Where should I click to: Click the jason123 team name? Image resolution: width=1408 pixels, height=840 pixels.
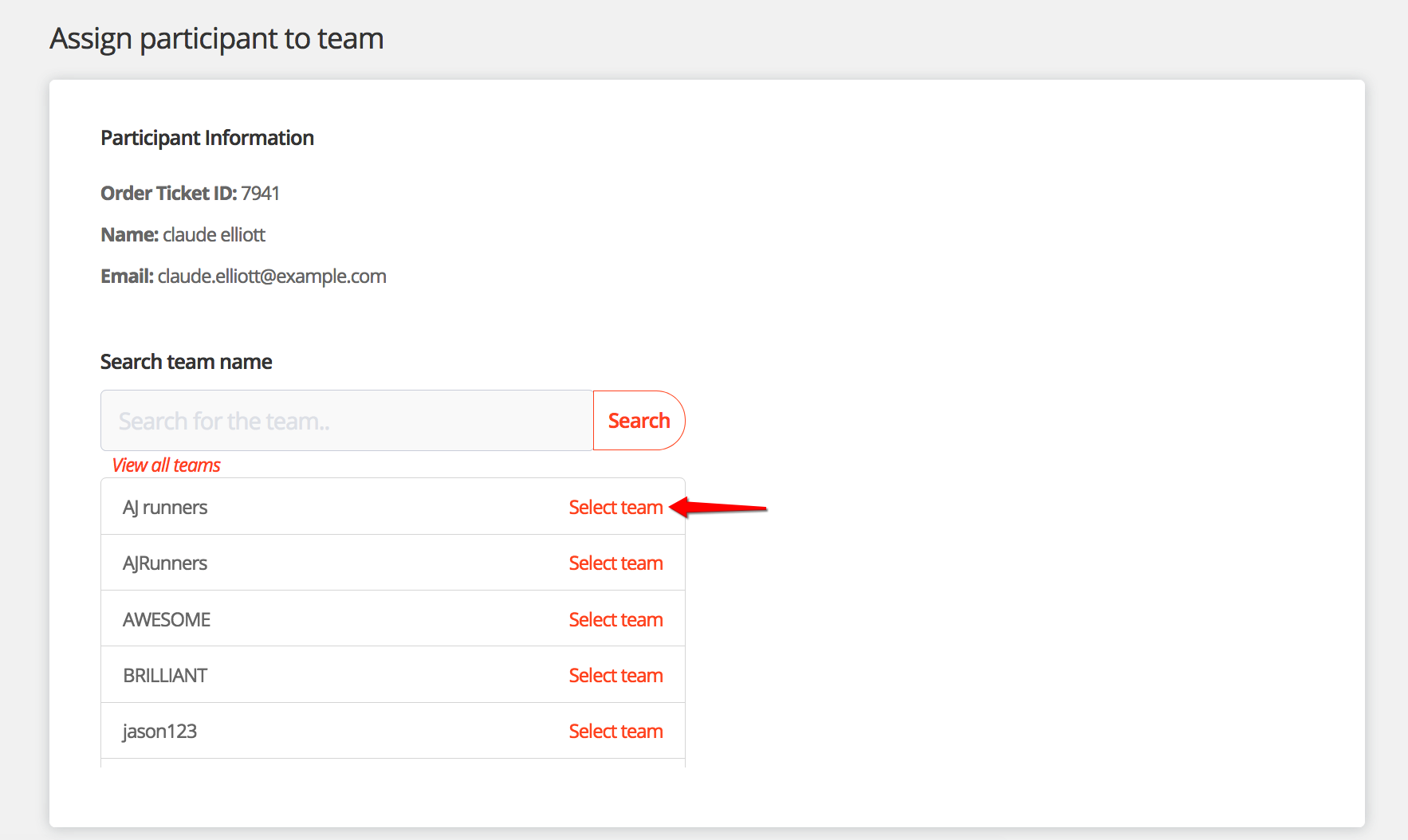[x=159, y=732]
